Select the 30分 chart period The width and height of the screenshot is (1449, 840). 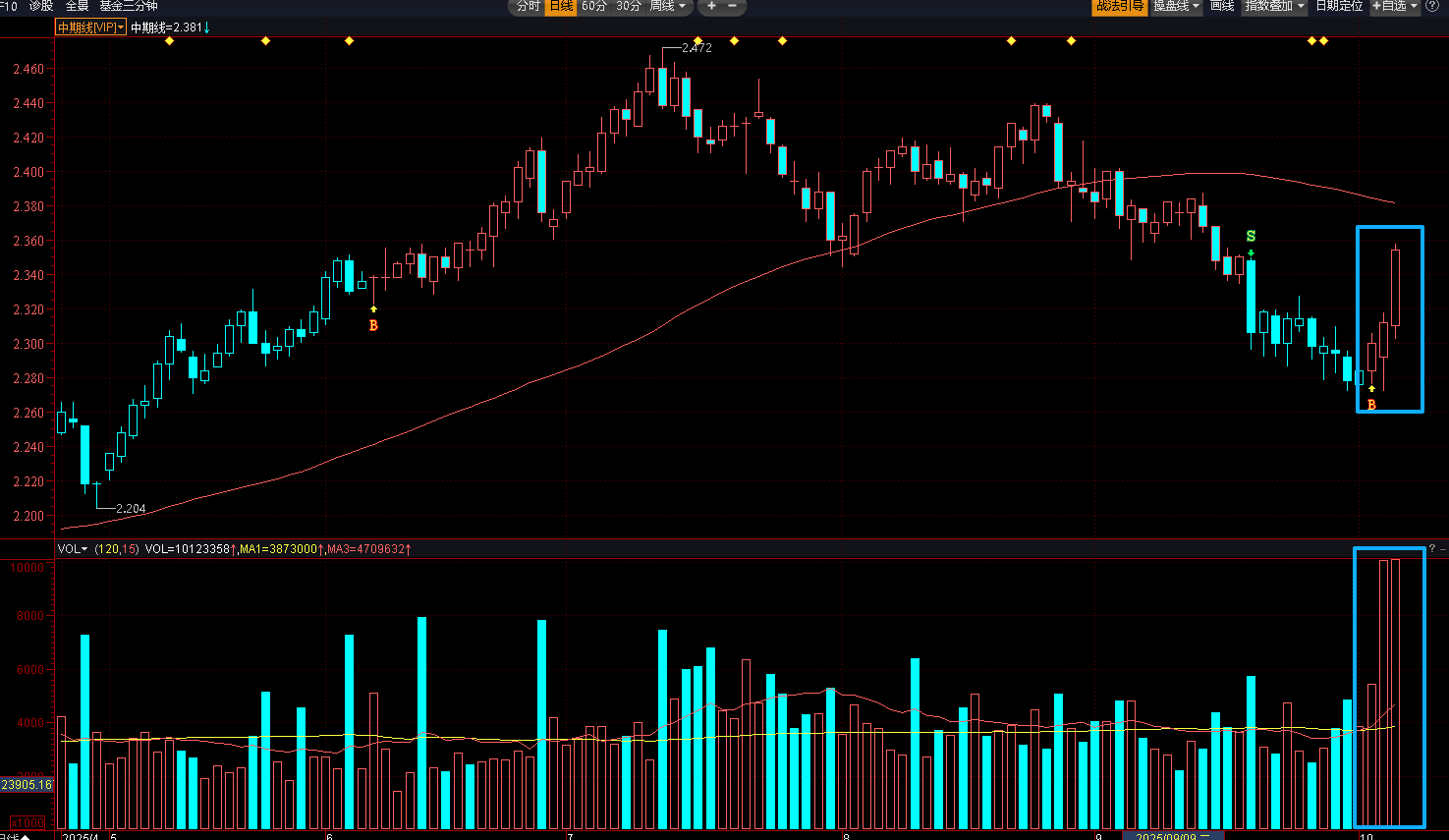coord(629,6)
